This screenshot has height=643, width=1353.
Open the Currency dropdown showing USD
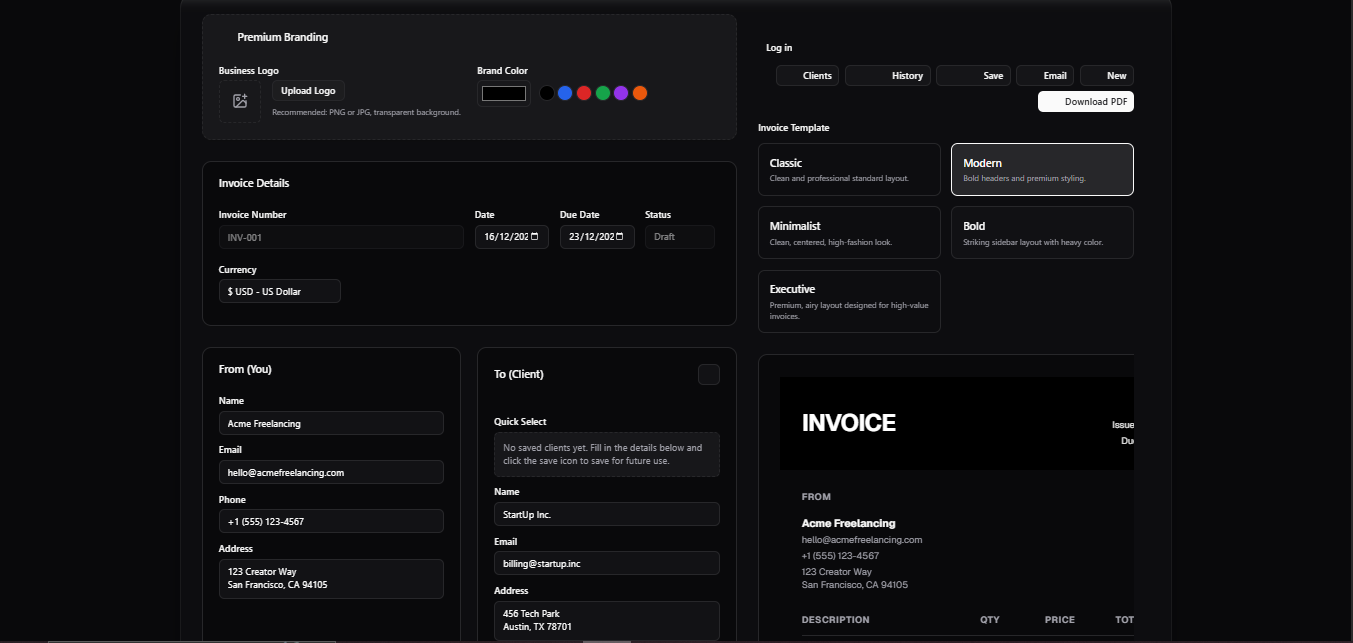pyautogui.click(x=279, y=291)
